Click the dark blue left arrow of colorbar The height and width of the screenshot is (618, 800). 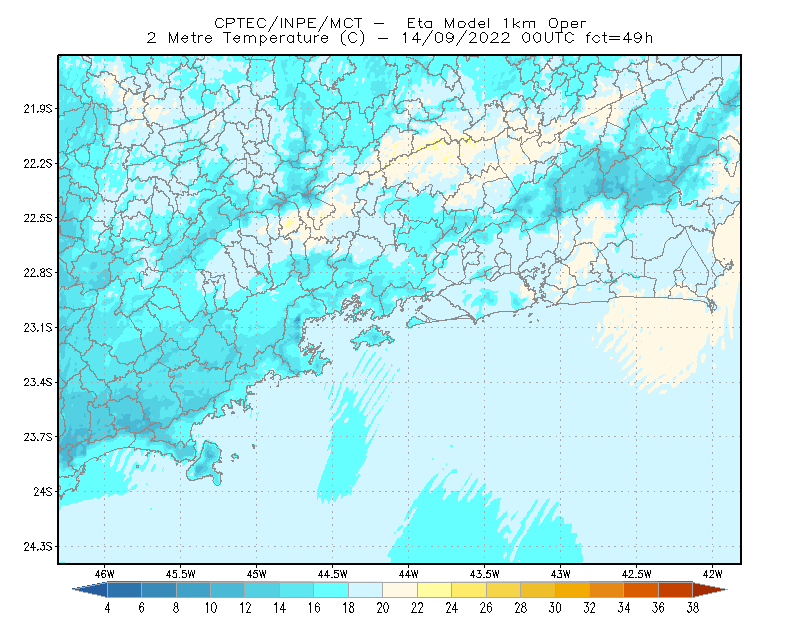pyautogui.click(x=91, y=590)
